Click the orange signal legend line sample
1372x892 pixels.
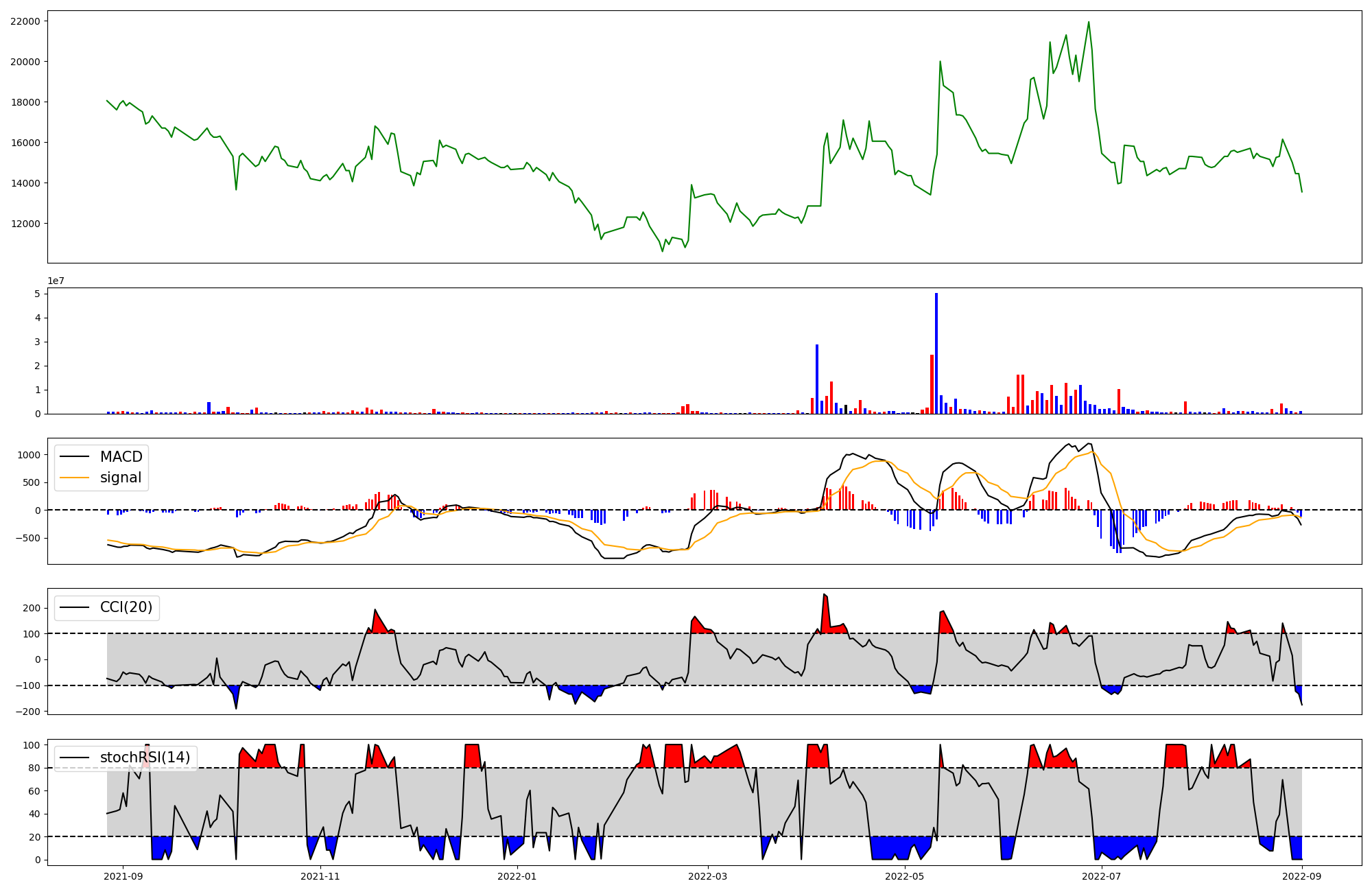[x=74, y=478]
